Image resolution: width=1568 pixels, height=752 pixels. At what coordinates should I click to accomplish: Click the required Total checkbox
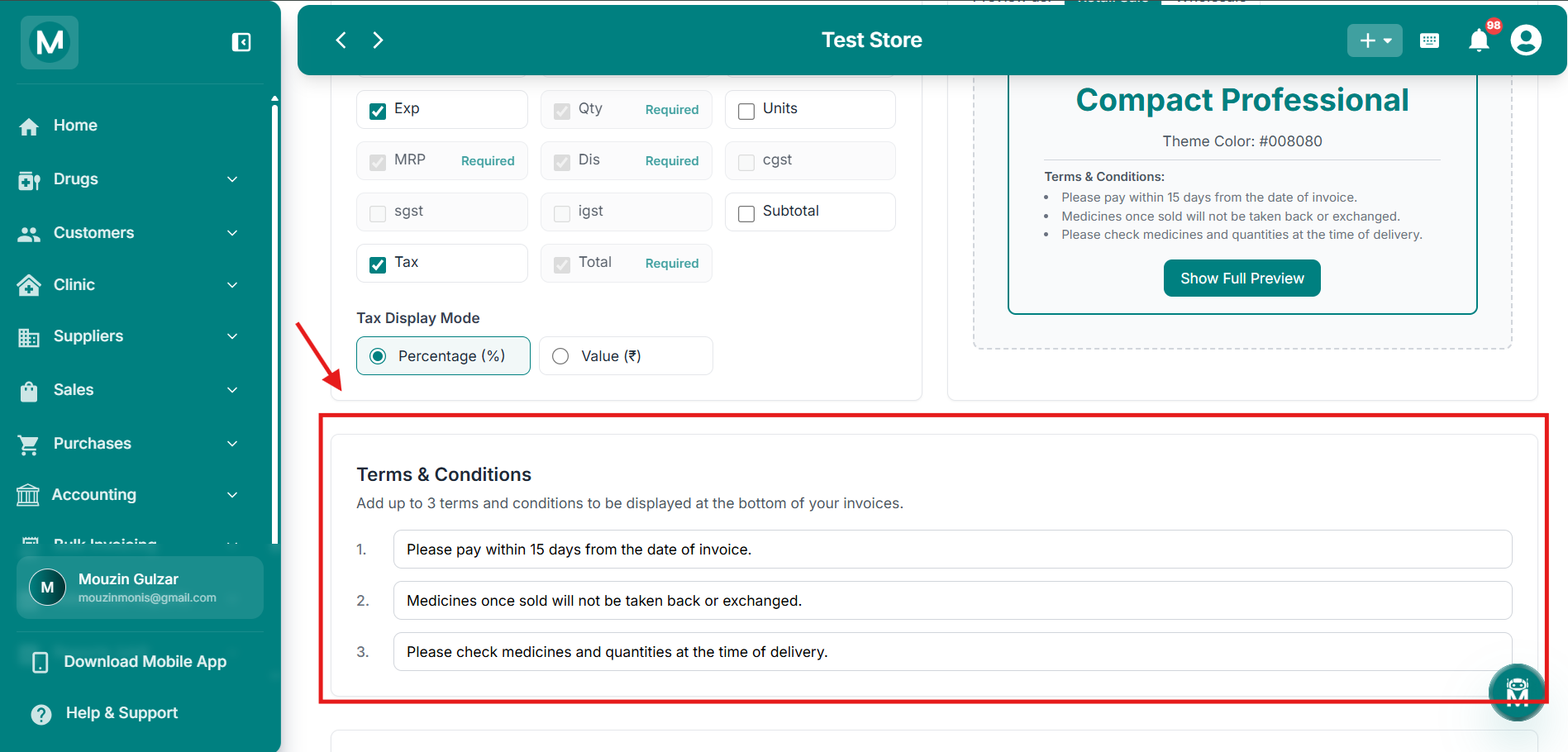click(x=562, y=264)
